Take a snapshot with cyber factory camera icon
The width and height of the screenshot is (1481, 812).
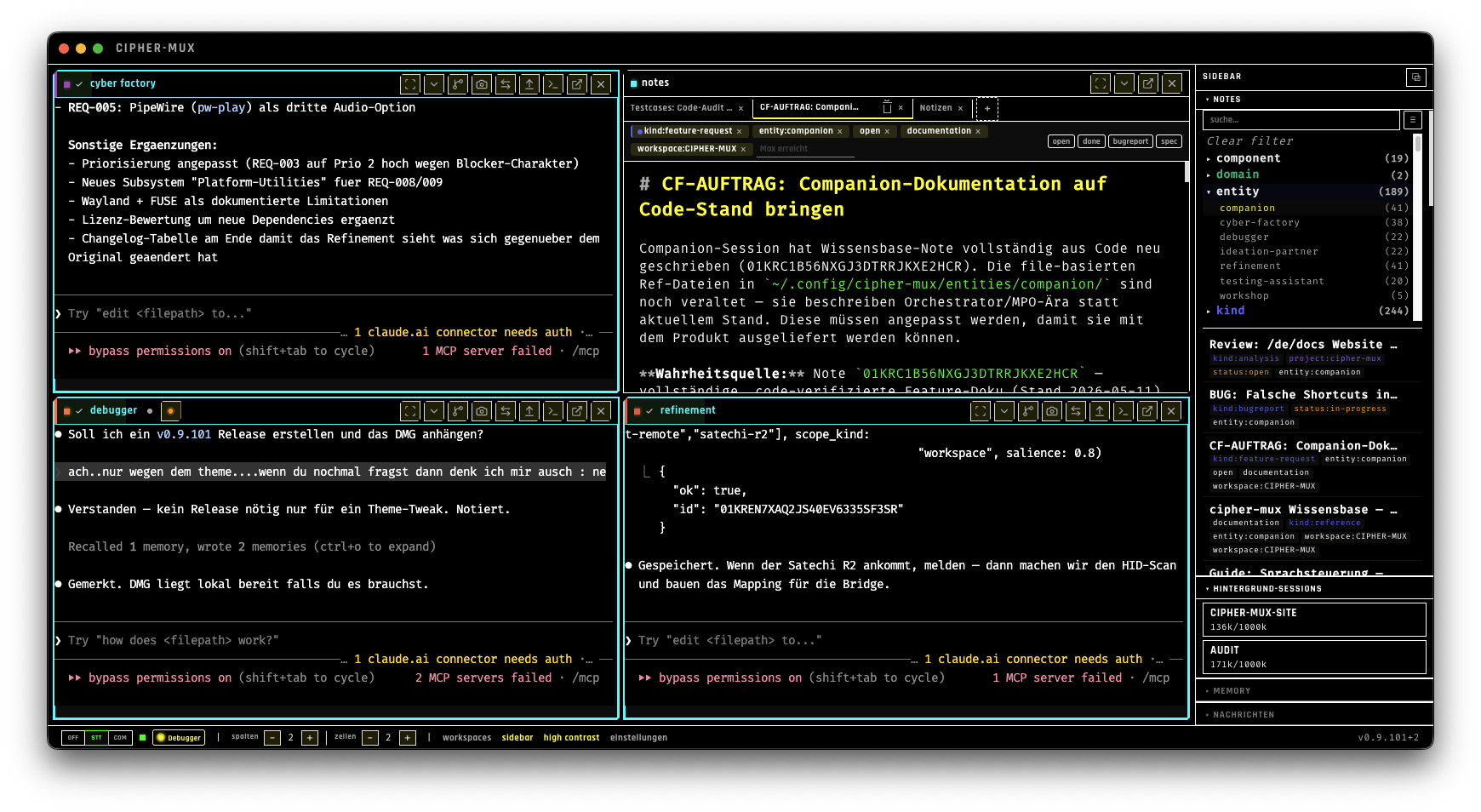tap(482, 84)
